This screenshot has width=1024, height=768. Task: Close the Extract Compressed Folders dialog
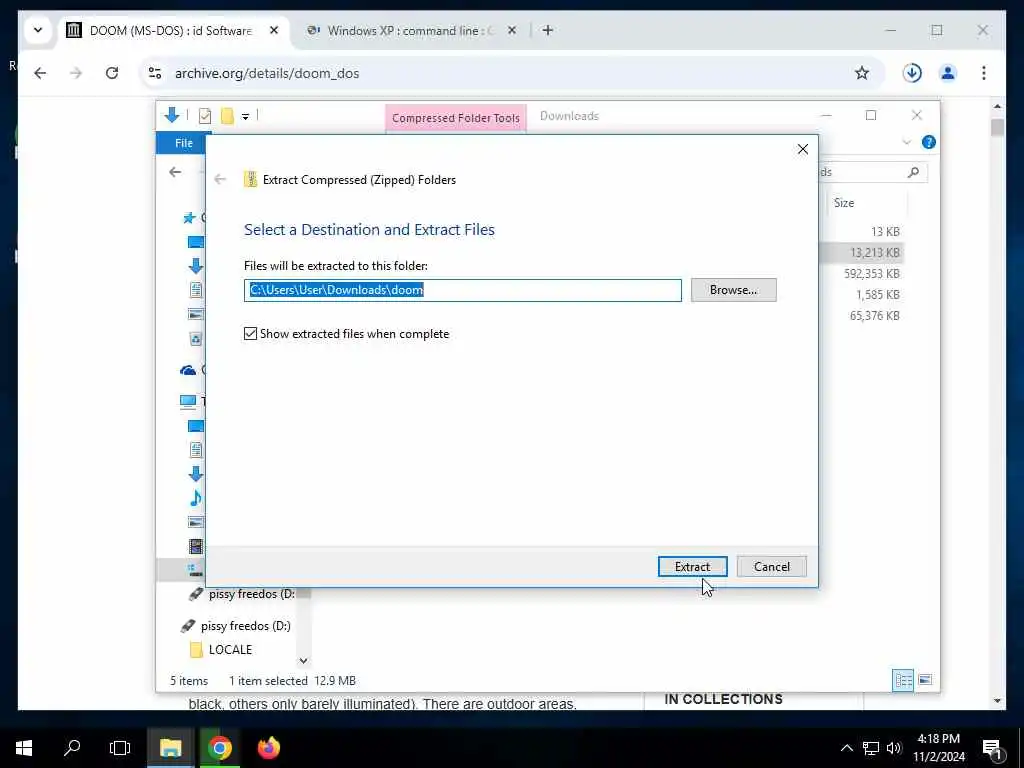pos(803,150)
